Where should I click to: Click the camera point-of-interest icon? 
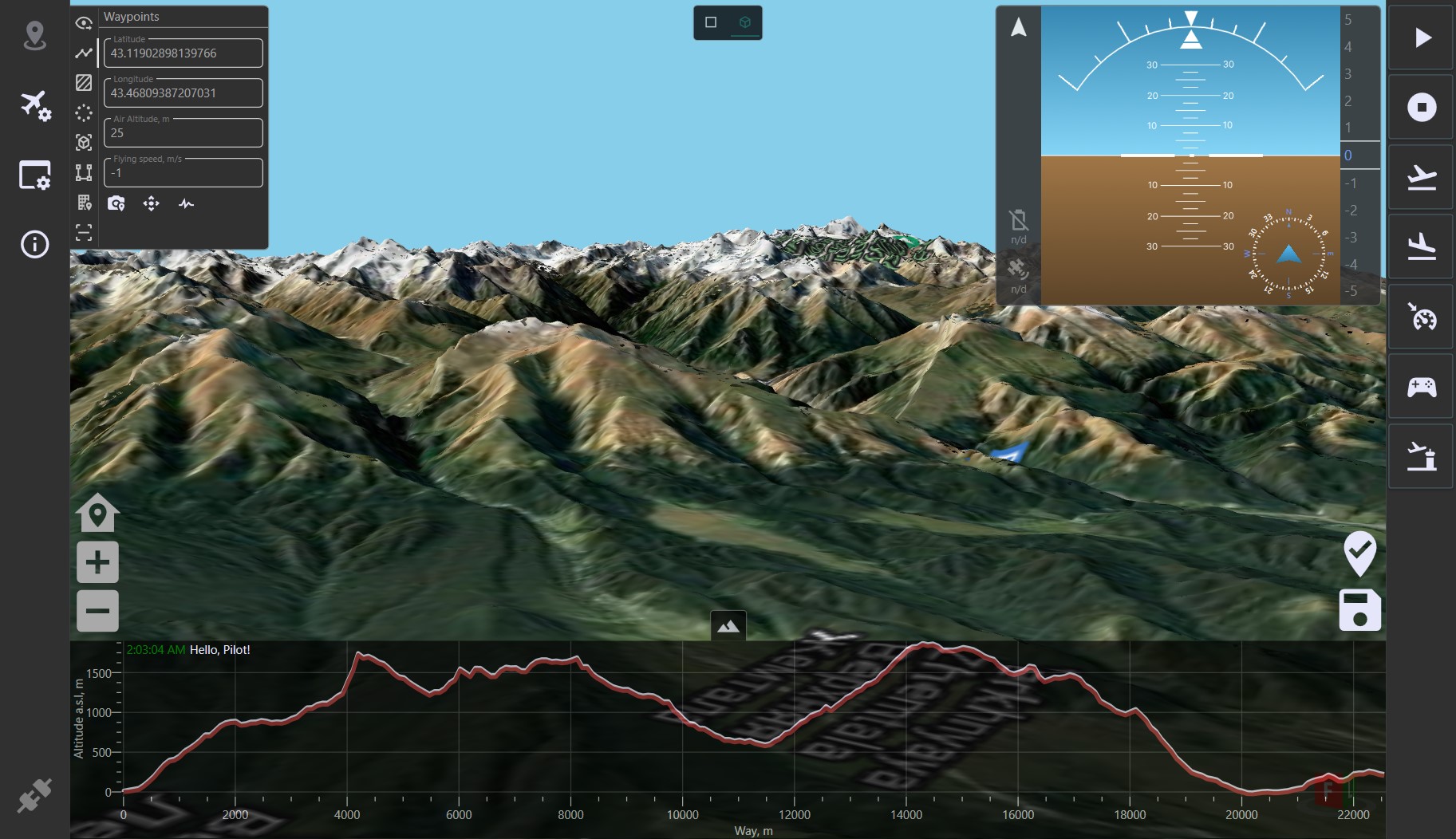pos(116,203)
